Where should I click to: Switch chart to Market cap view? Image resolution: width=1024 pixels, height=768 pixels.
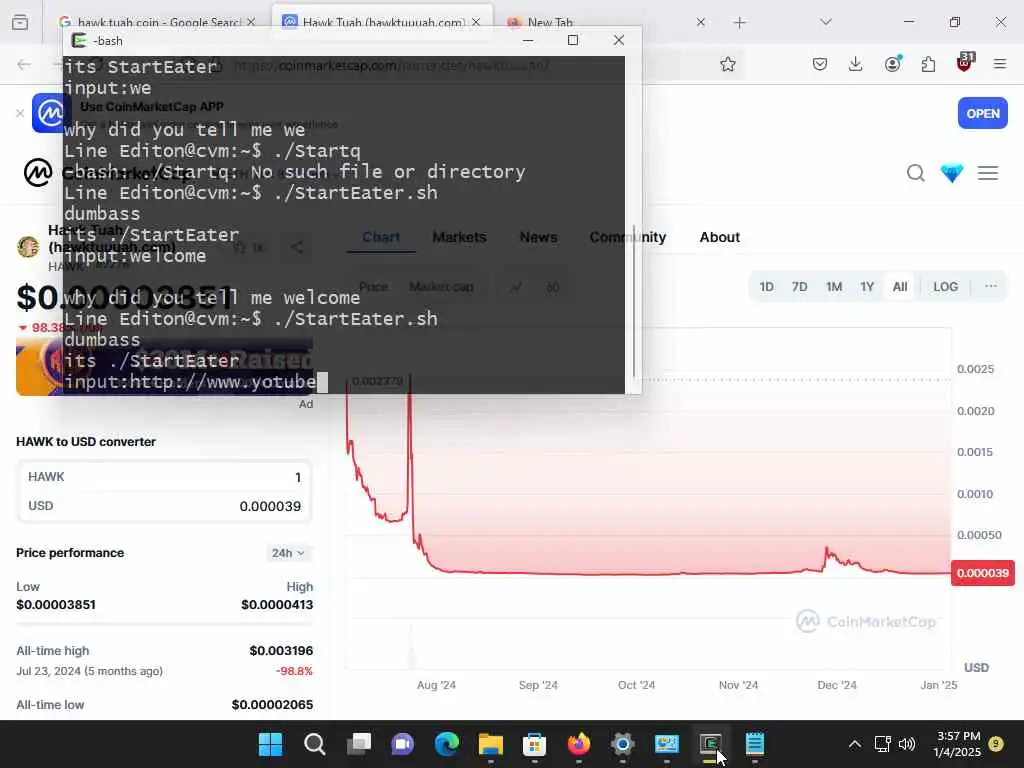[x=441, y=287]
